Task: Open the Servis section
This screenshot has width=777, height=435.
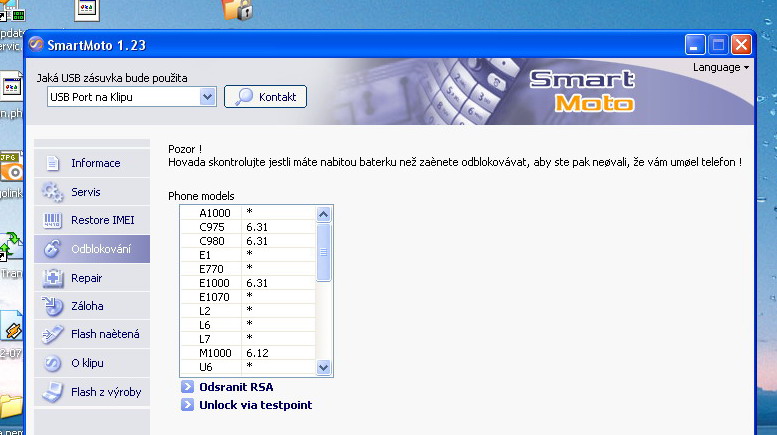Action: click(92, 192)
